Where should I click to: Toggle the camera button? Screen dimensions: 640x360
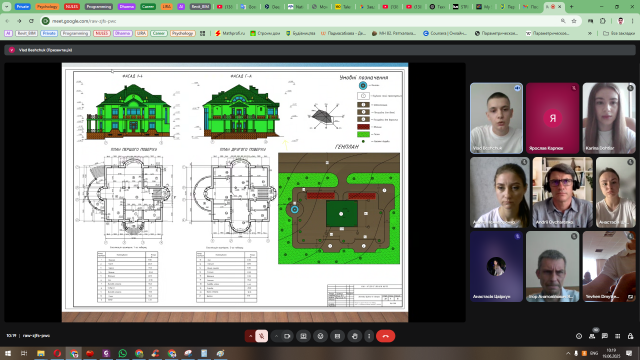[x=287, y=336]
